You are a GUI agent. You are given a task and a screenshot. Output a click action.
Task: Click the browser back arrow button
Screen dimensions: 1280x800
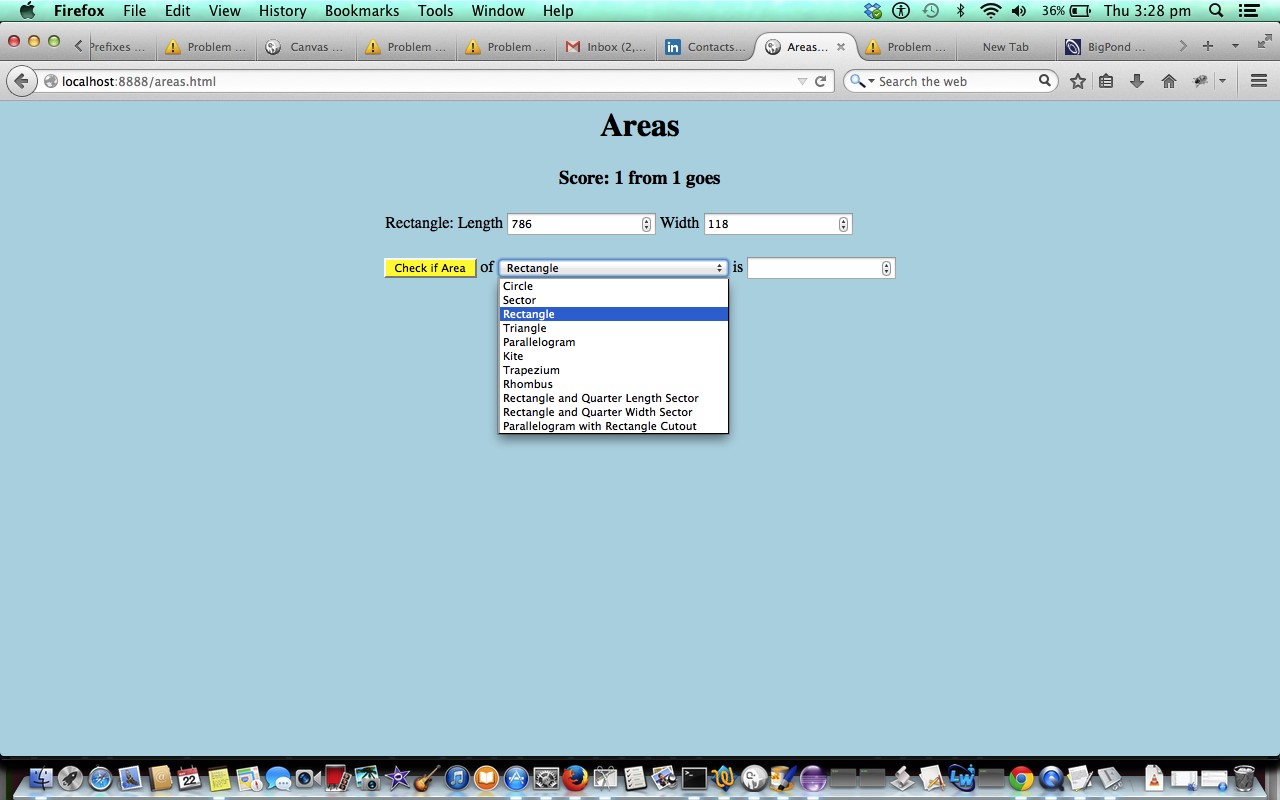coord(21,81)
